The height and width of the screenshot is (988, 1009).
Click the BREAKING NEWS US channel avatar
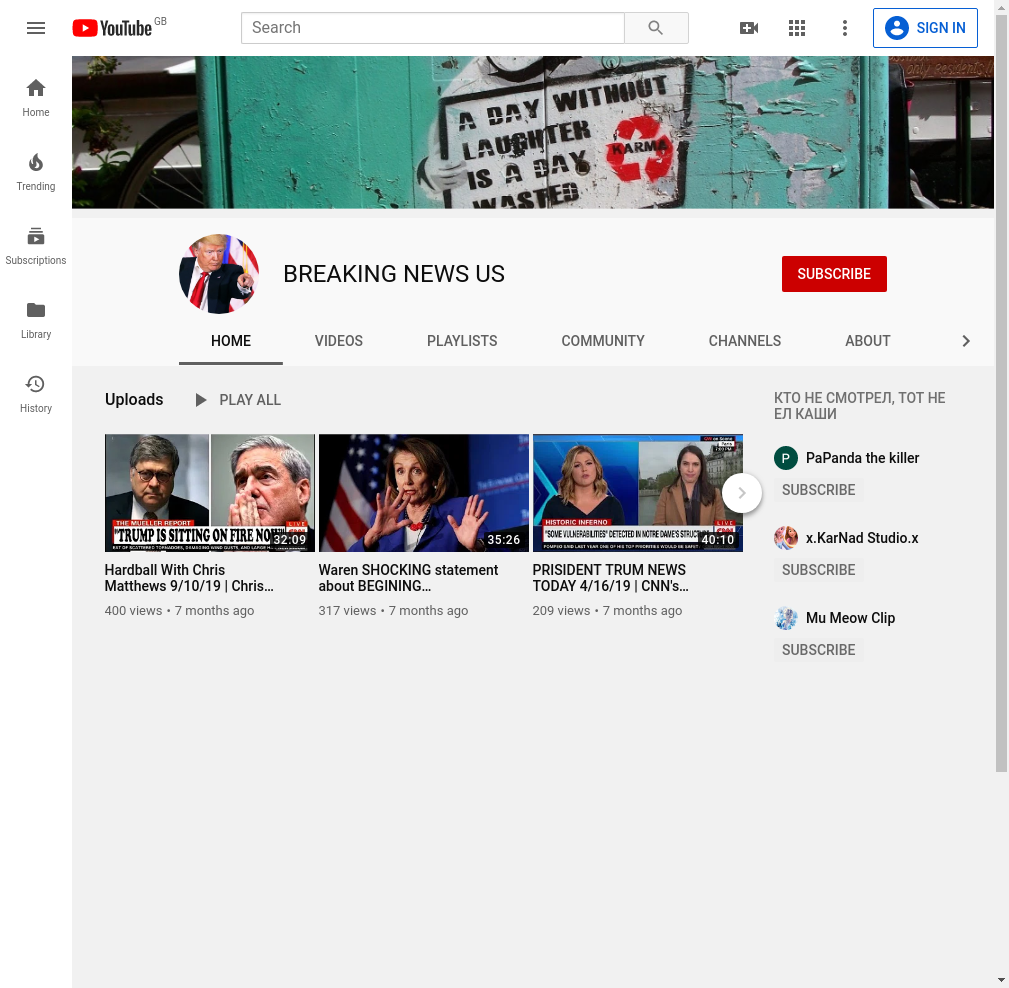[x=219, y=274]
